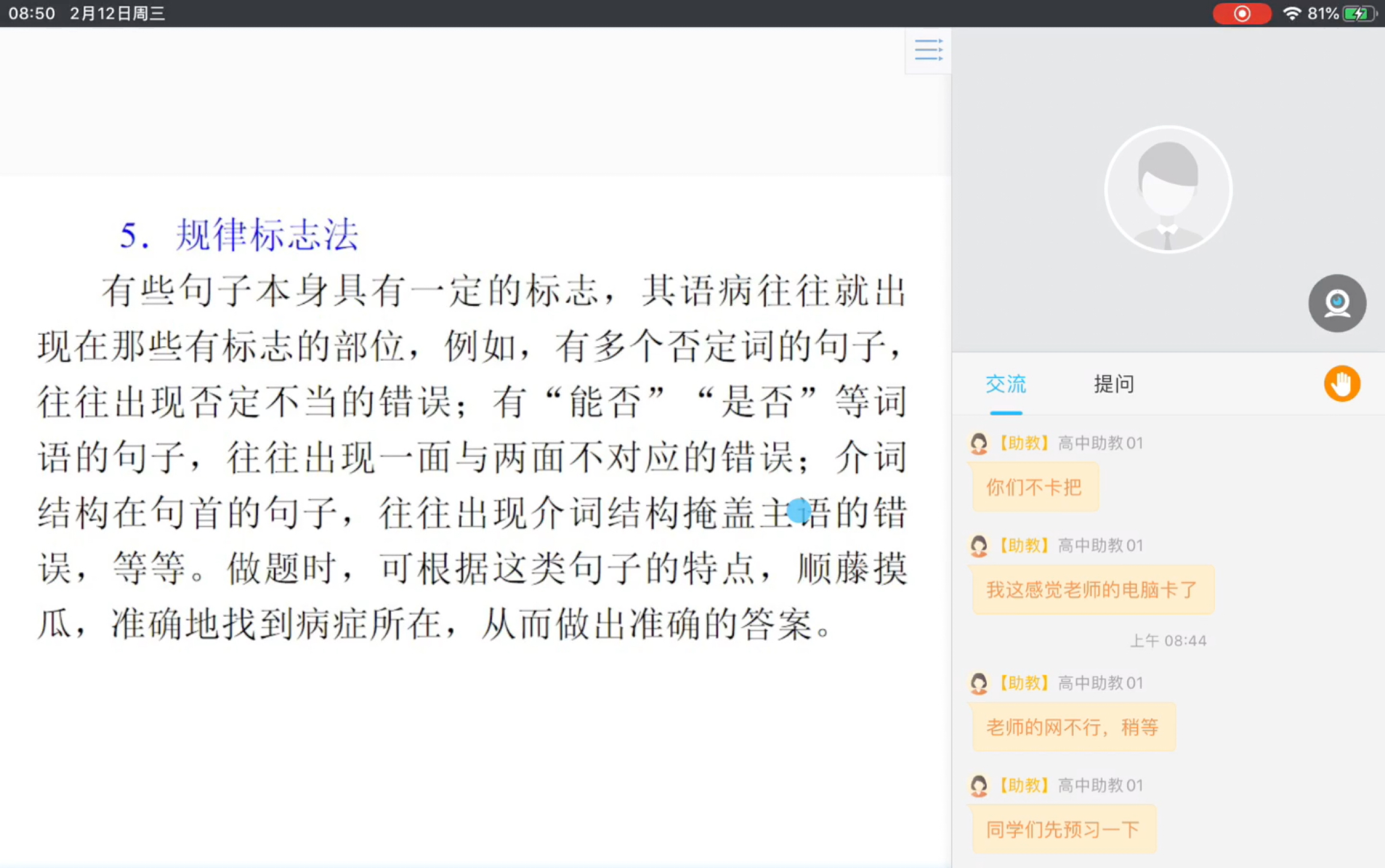
Task: Tap assistant avatar above 同学们先预习一下
Action: tap(979, 786)
